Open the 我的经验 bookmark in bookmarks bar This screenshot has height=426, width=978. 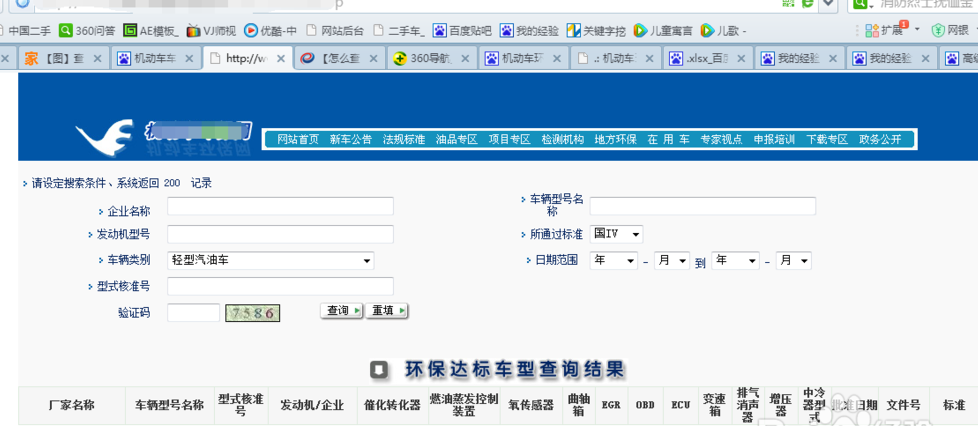pyautogui.click(x=529, y=30)
